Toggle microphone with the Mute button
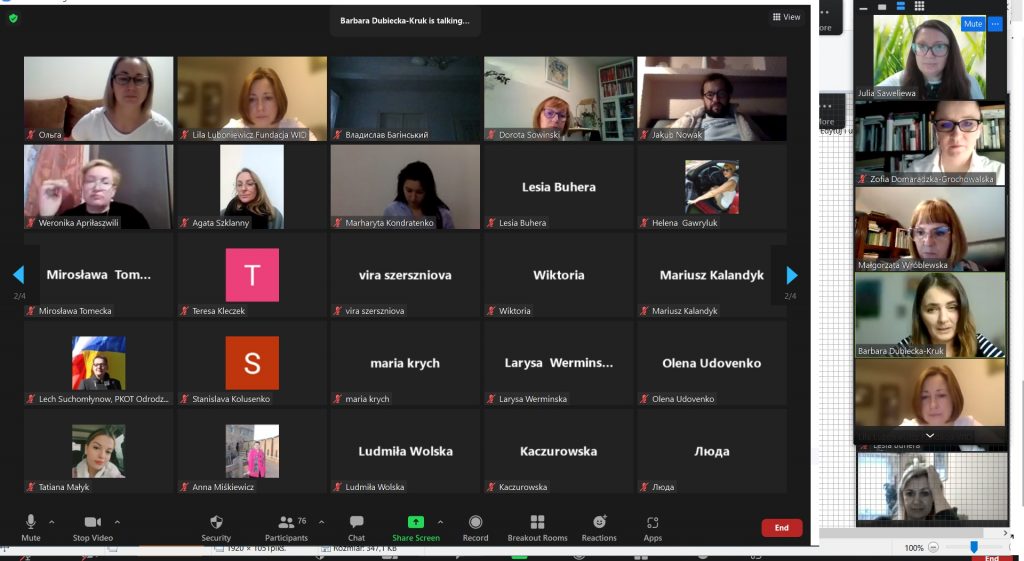Viewport: 1024px width, 561px height. click(31, 526)
